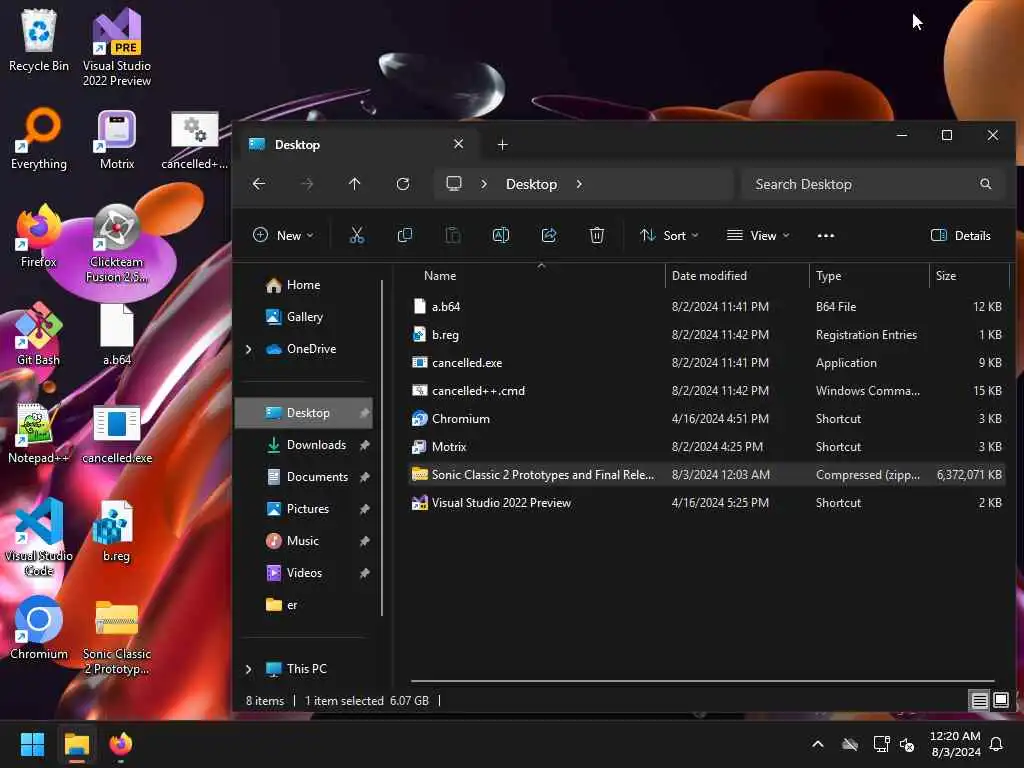Image resolution: width=1024 pixels, height=768 pixels.
Task: Select cancelled.exe icon on desktop
Action: click(x=117, y=433)
